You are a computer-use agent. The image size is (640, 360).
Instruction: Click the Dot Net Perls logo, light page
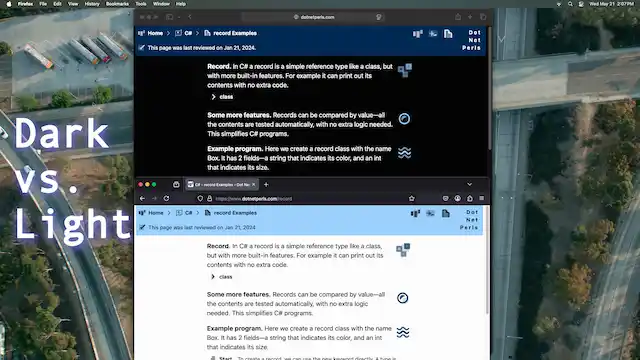[470, 220]
